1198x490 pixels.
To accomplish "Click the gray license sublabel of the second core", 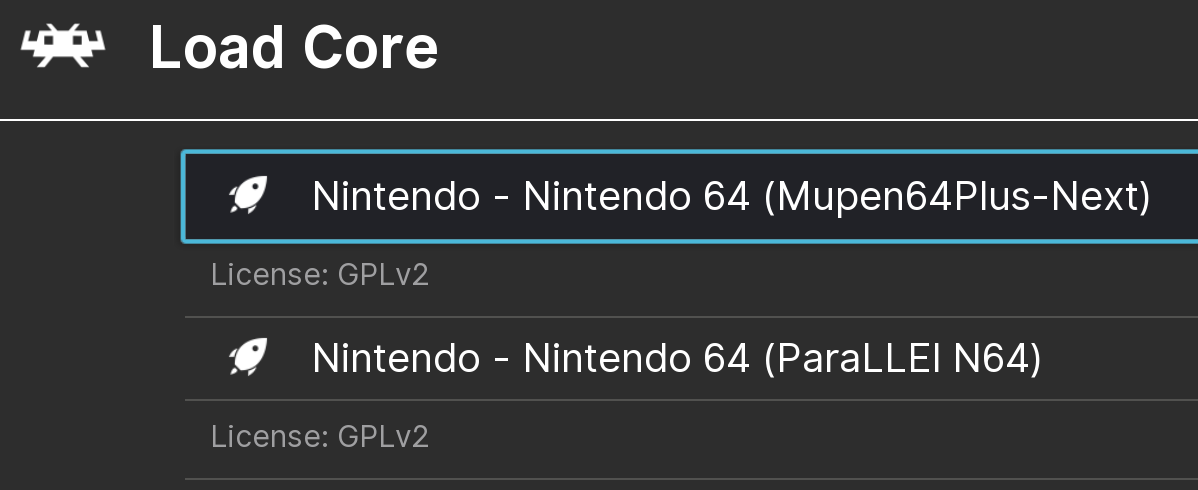I will click(x=320, y=437).
